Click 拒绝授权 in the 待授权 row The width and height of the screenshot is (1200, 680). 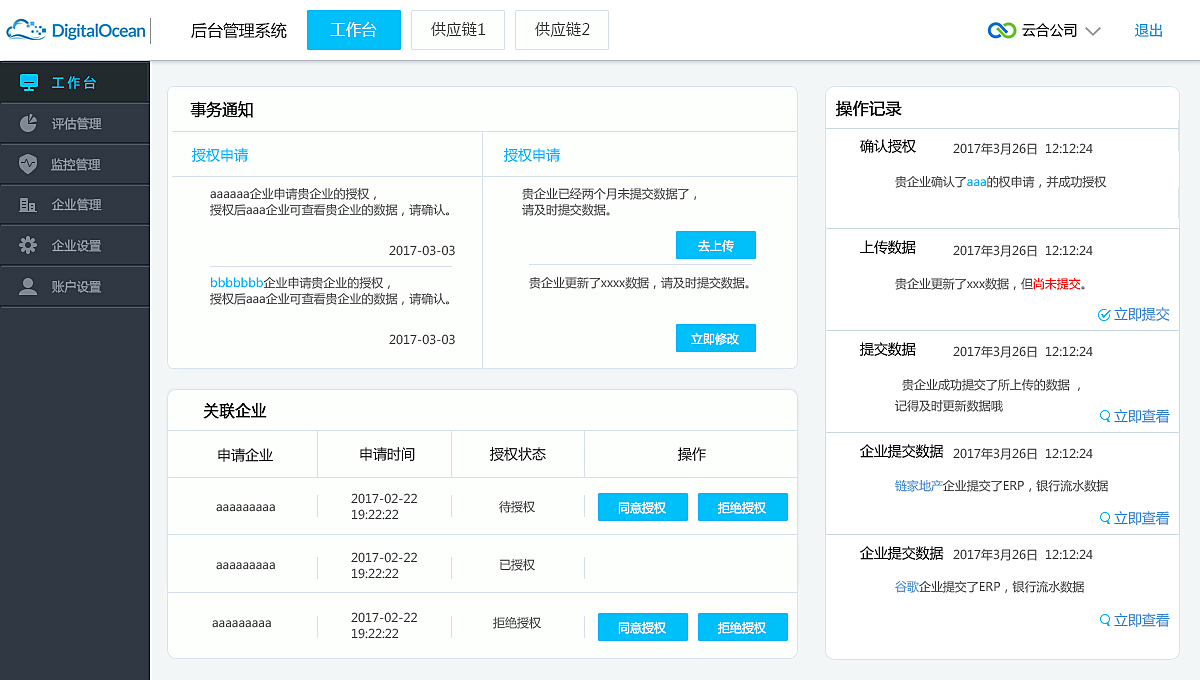pos(743,507)
